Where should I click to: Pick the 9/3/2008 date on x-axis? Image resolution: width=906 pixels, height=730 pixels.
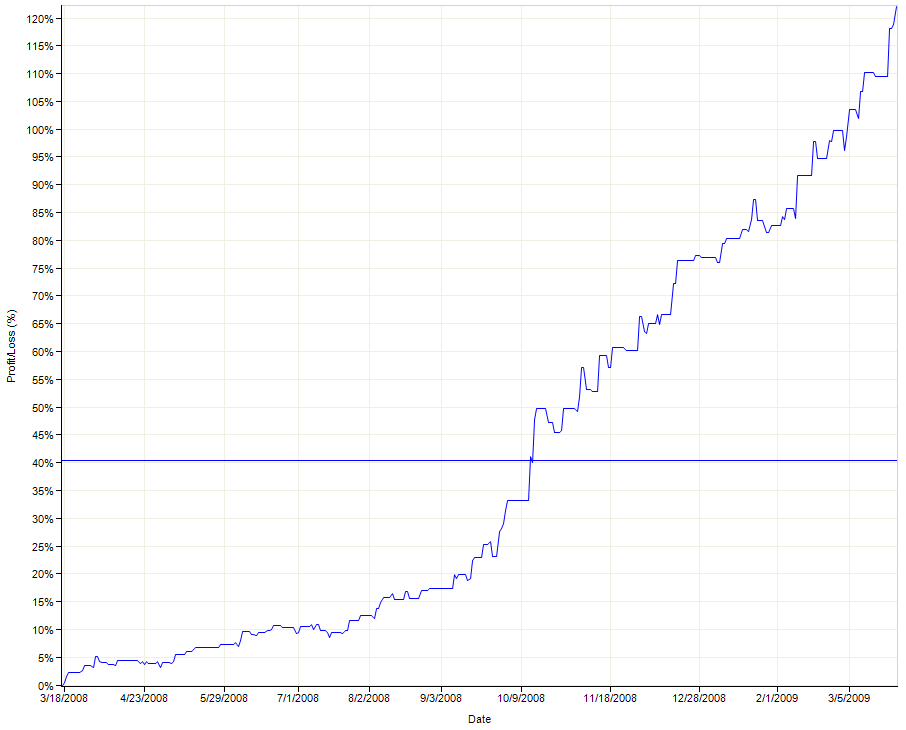(440, 698)
